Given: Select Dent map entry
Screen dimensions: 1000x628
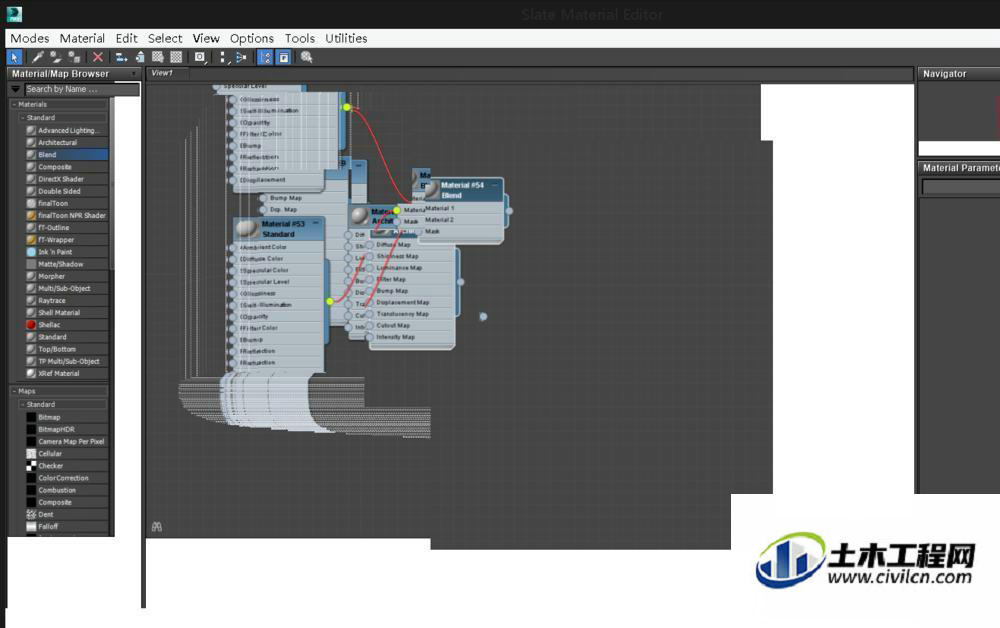Looking at the screenshot, I should click(66, 515).
